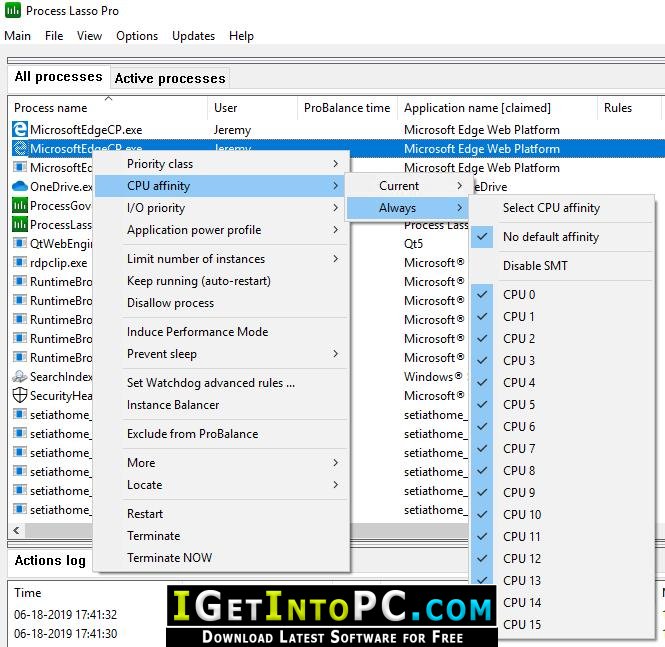Toggle CPU 12 affinity

(562, 559)
